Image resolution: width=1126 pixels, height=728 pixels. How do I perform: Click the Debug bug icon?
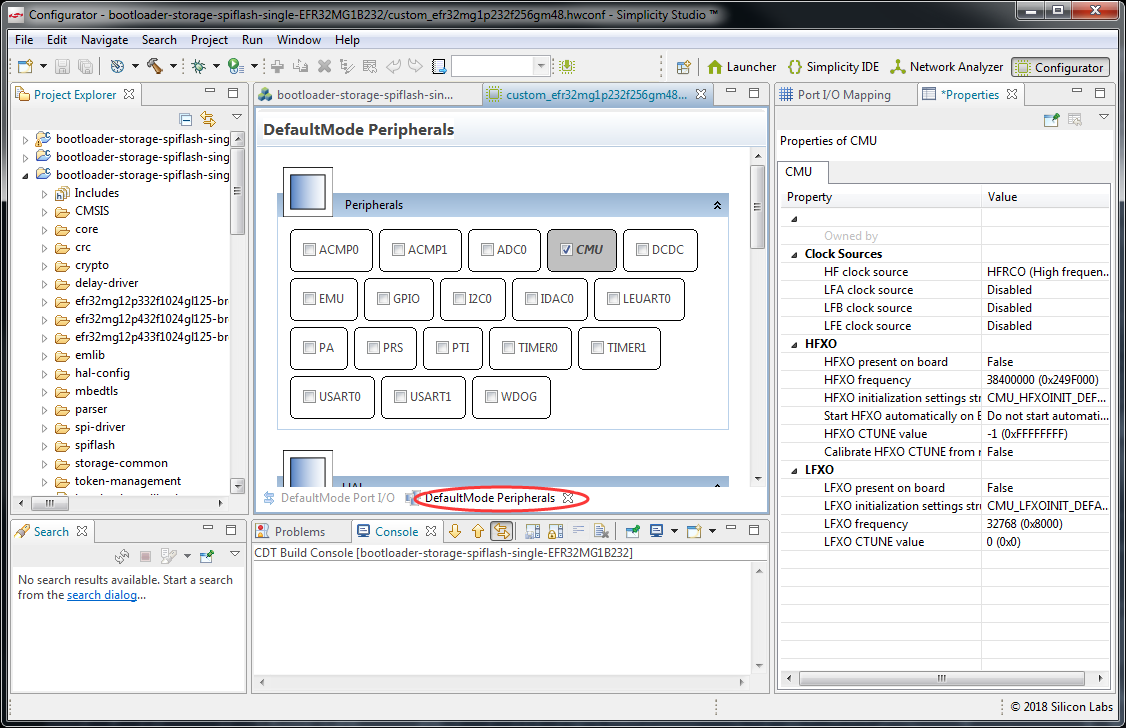(x=198, y=67)
